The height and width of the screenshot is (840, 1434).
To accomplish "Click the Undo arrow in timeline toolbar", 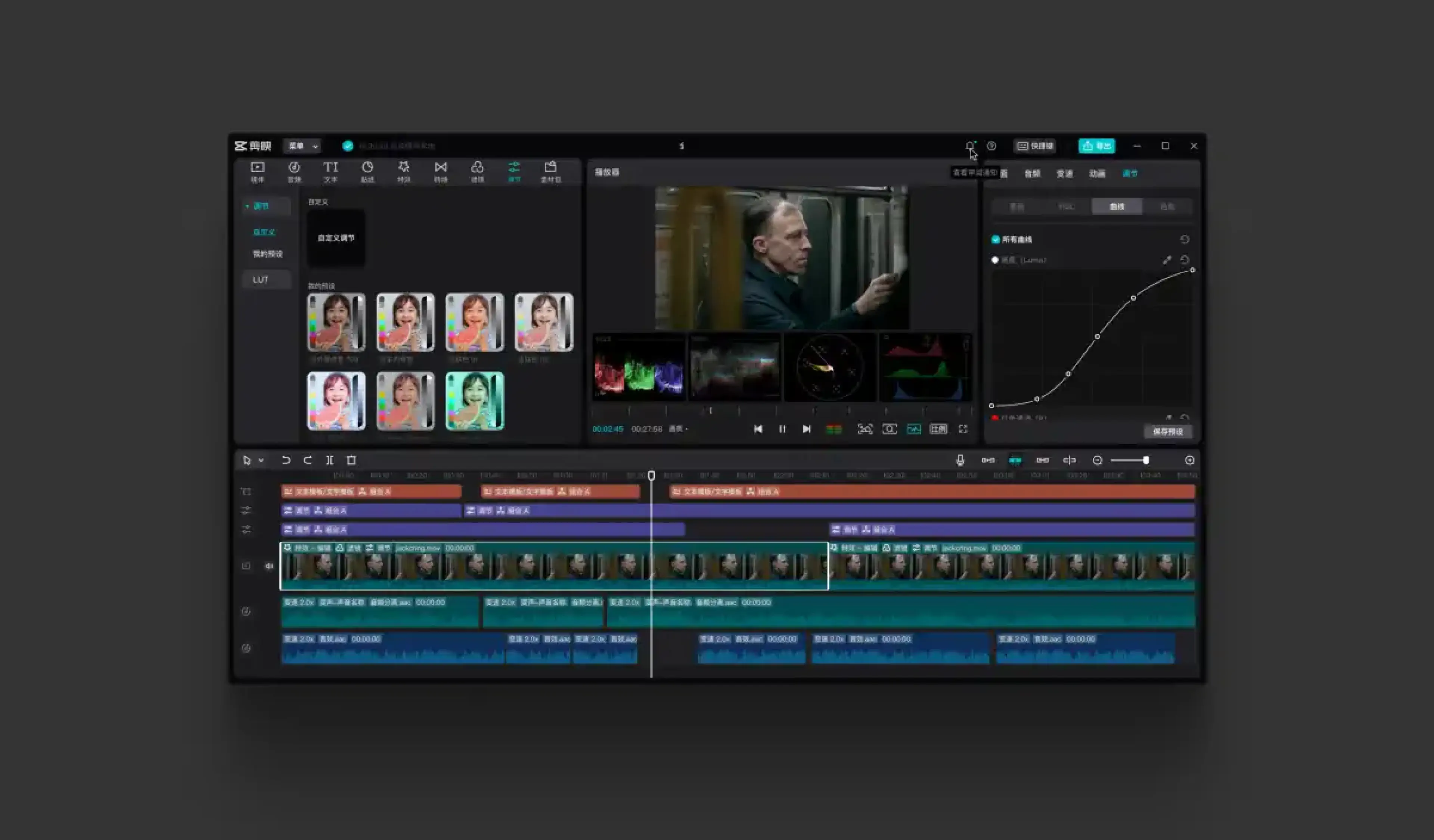I will point(286,460).
